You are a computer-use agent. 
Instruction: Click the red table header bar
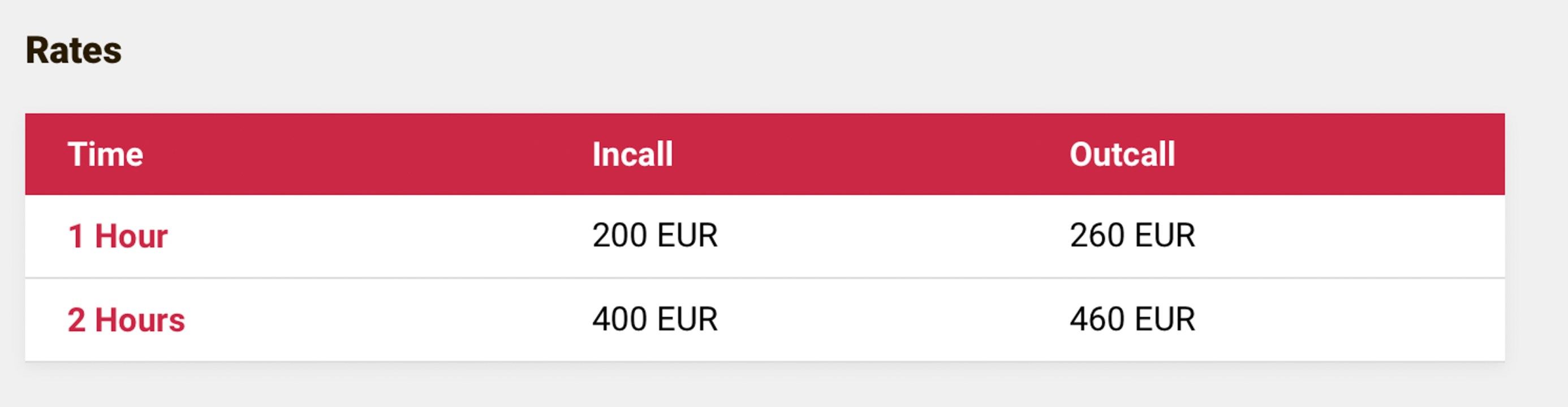click(x=852, y=154)
